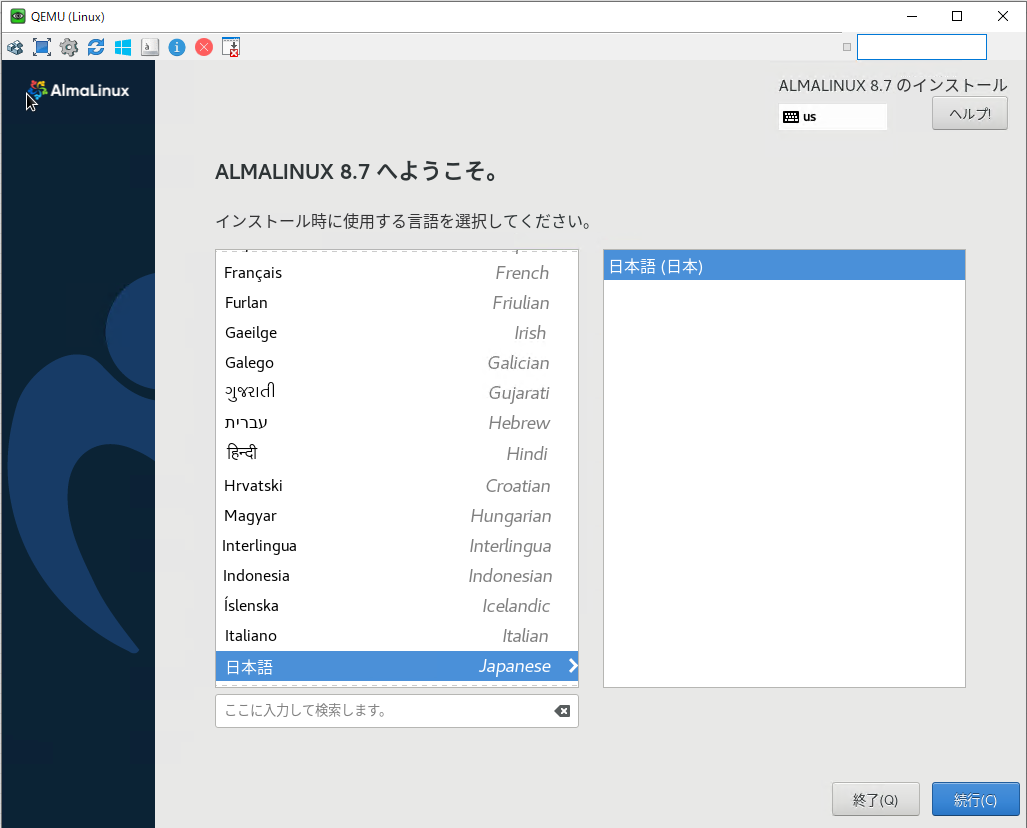Choose Italiano (Italian) language
1027x828 pixels.
click(397, 636)
